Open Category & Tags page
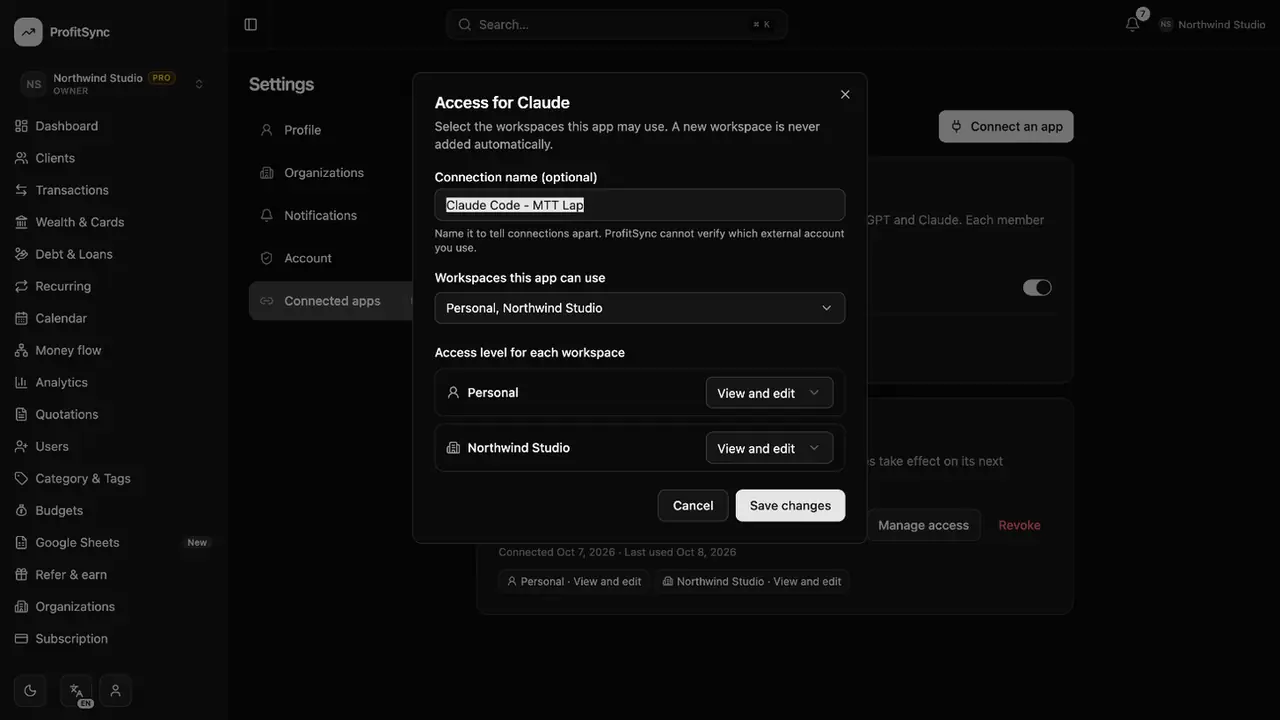The width and height of the screenshot is (1280, 720). pos(113,478)
